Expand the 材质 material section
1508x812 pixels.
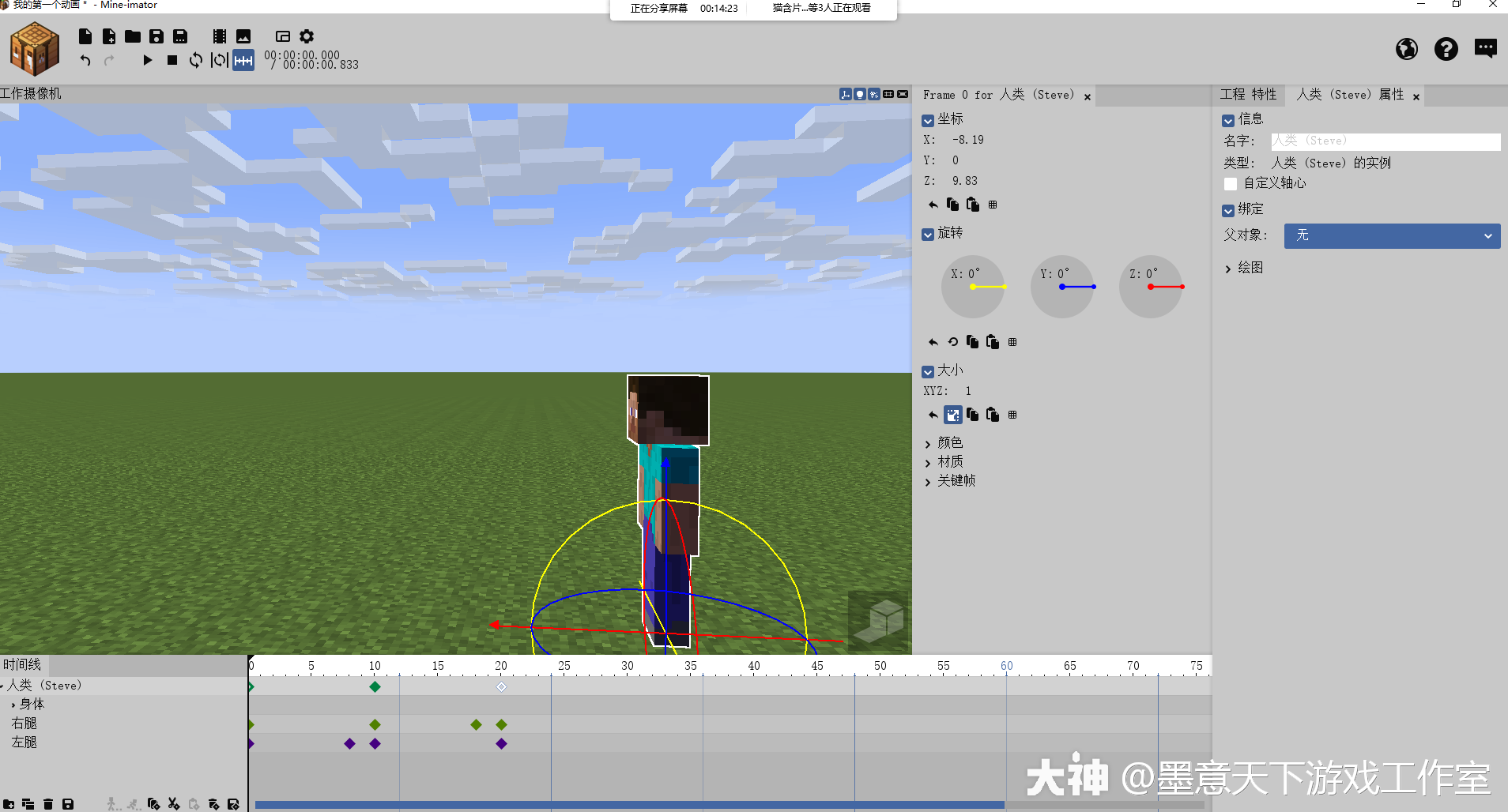click(928, 463)
